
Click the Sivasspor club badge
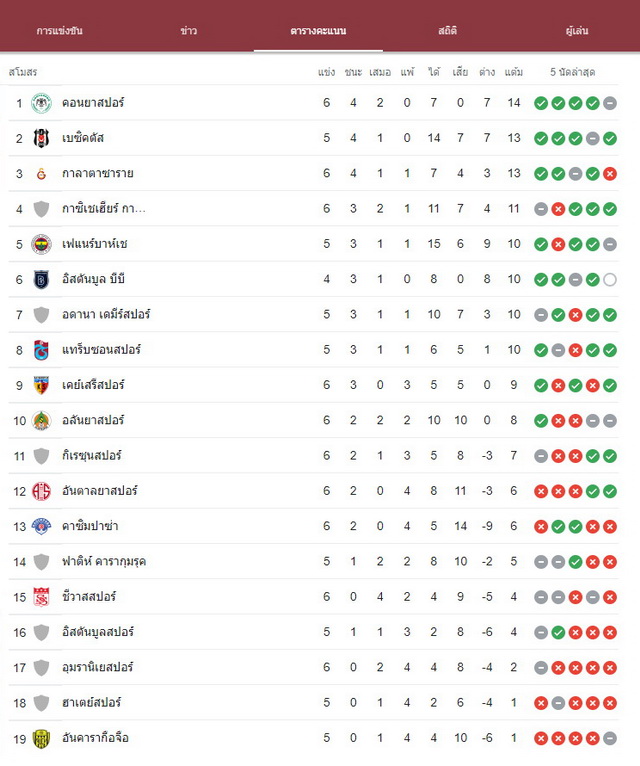pos(42,597)
